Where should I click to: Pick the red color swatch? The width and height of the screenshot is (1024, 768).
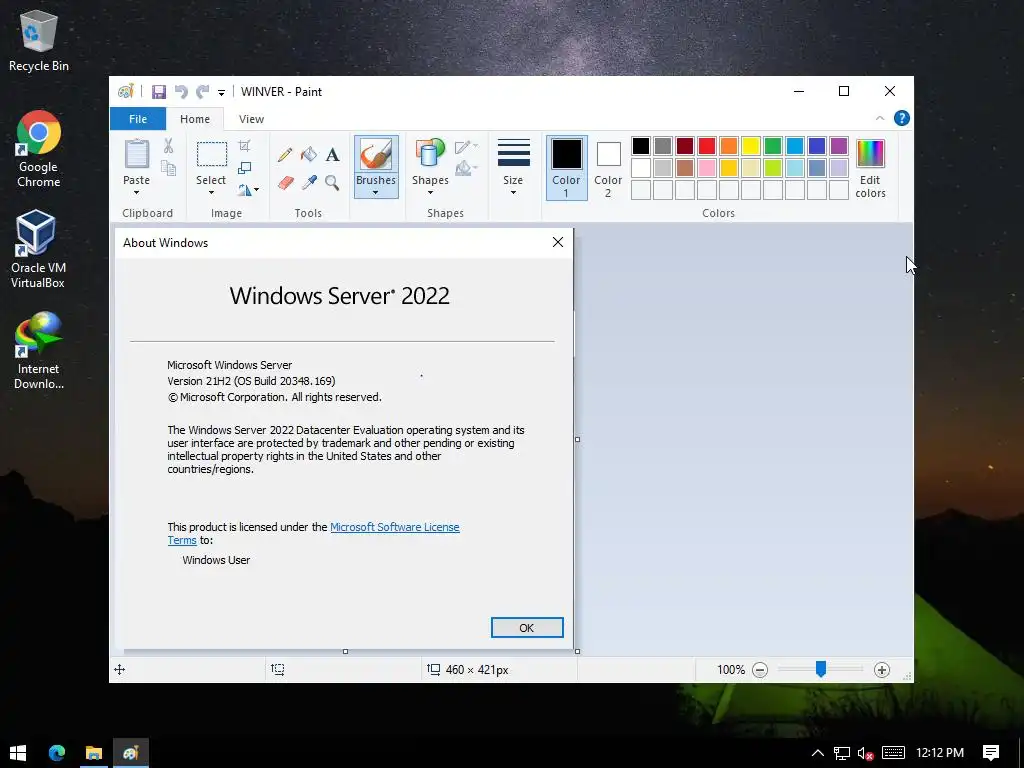click(x=707, y=146)
